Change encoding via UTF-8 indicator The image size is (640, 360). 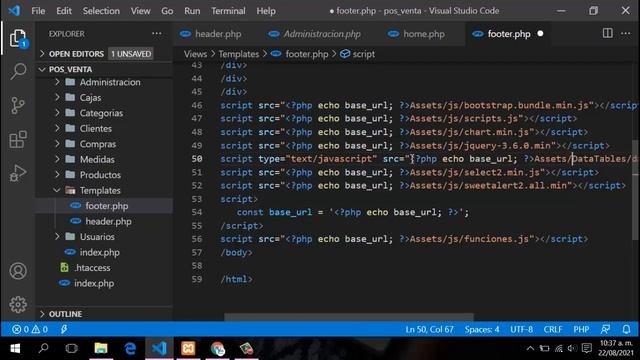521,329
